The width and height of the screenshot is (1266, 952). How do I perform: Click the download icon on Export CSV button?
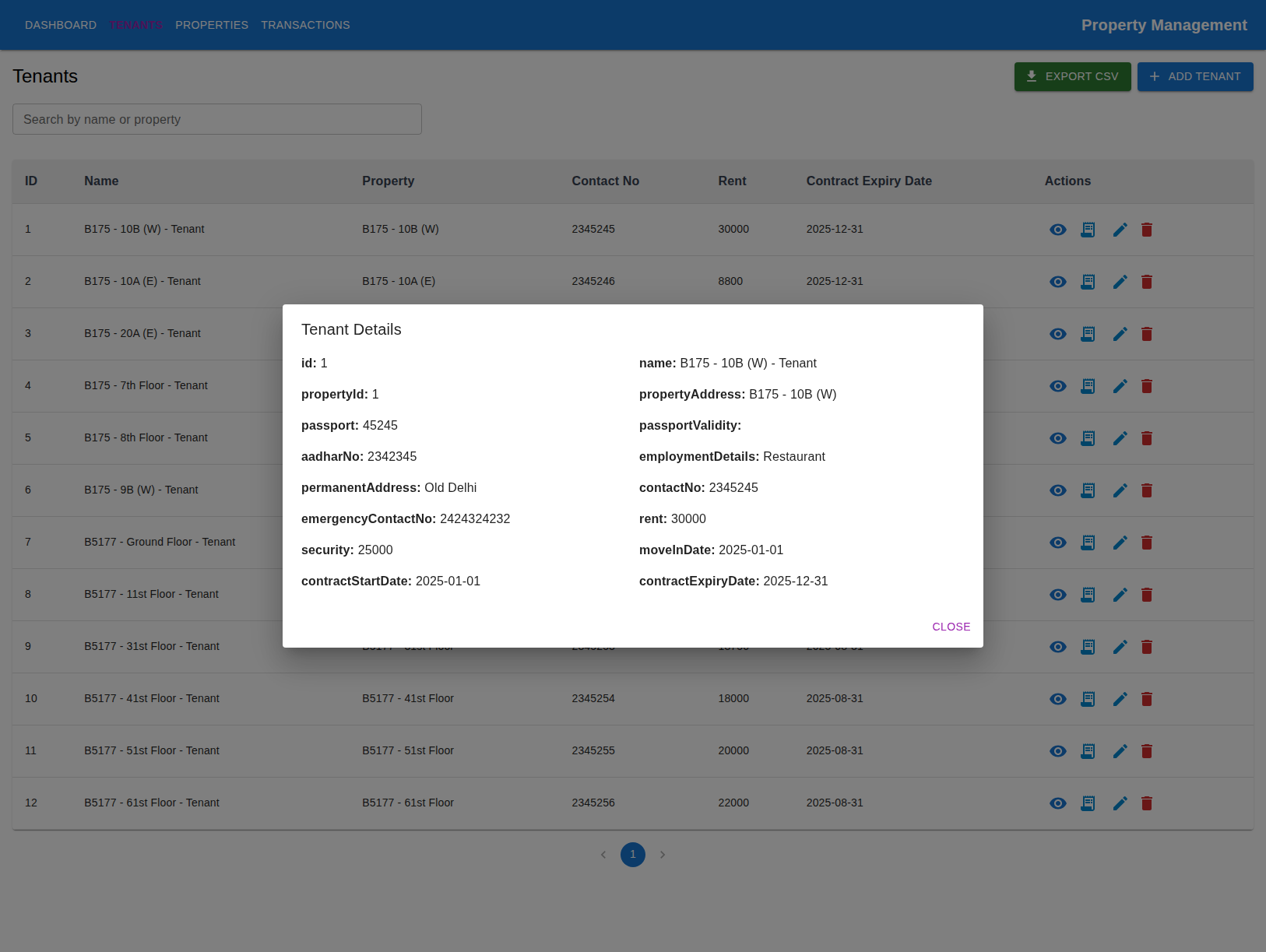1032,76
